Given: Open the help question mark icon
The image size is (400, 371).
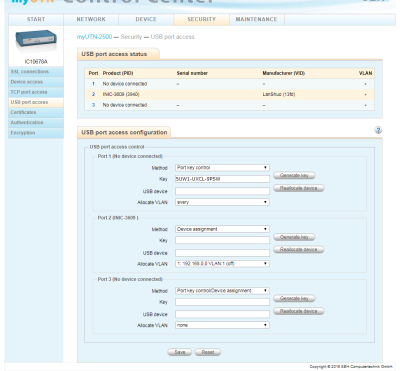Looking at the screenshot, I should coord(378,130).
